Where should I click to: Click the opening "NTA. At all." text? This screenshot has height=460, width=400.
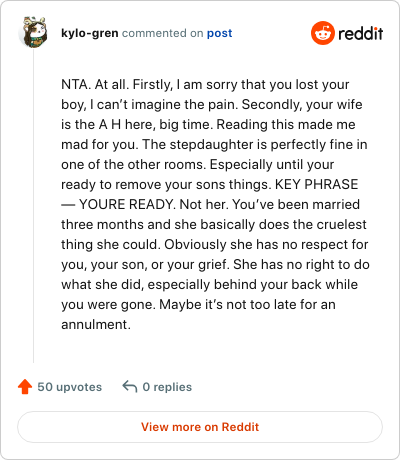(x=95, y=85)
